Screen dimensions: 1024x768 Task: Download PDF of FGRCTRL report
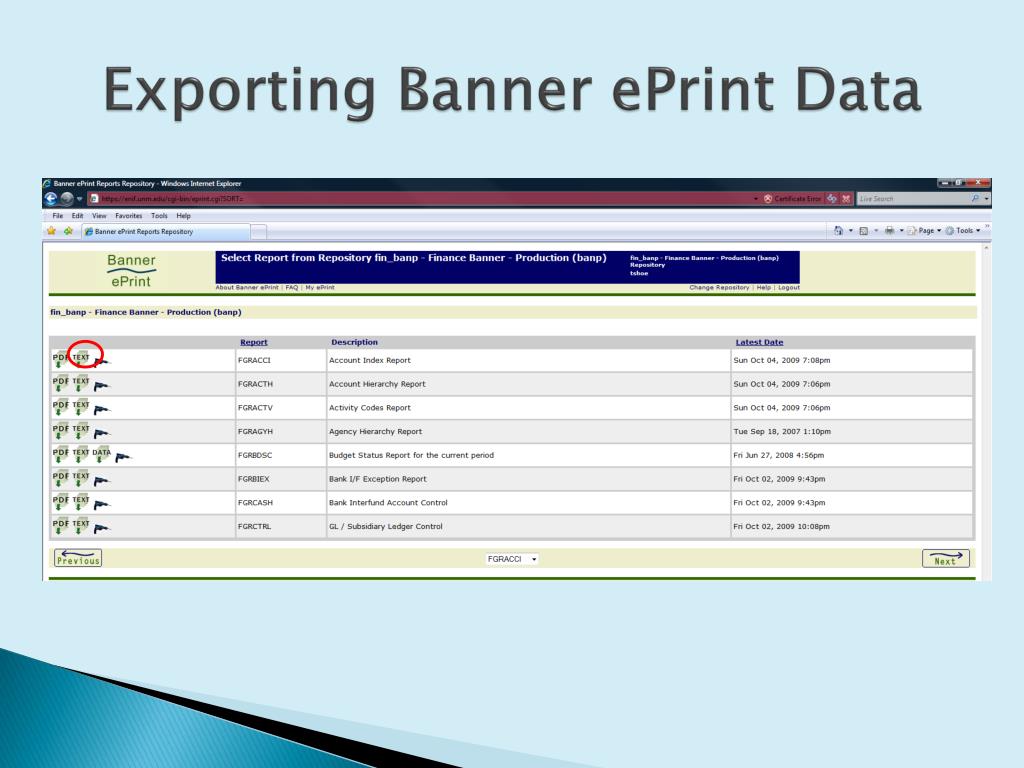(x=60, y=526)
